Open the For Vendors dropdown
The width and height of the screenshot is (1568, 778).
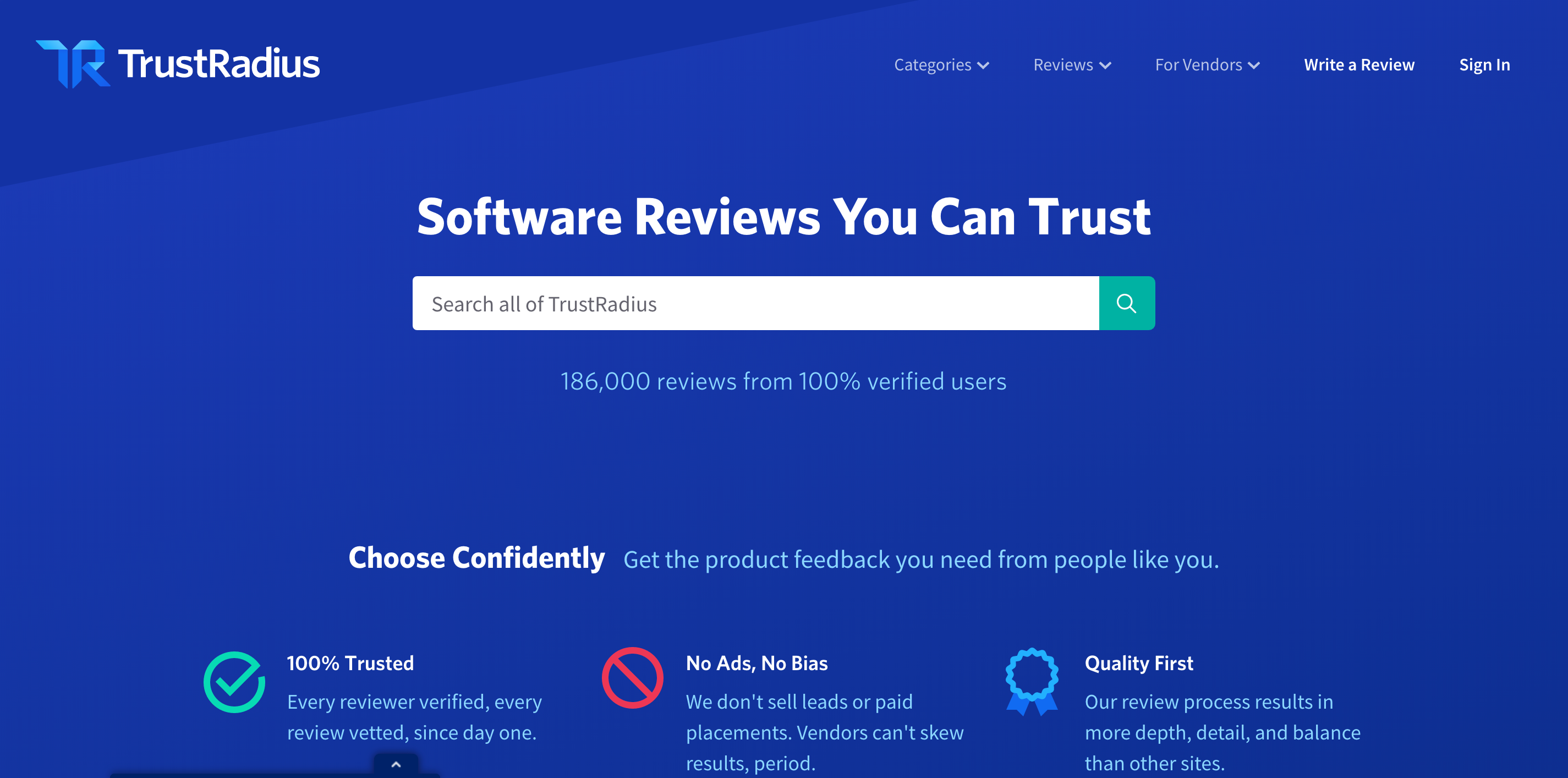pos(1207,64)
